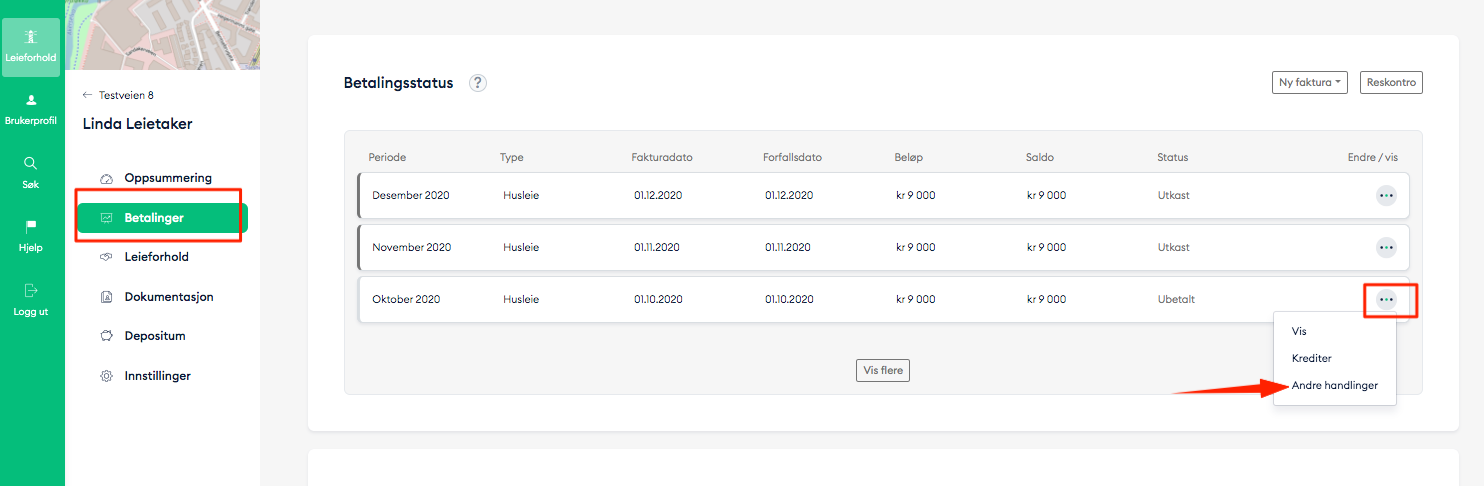Click the Reskontro button
Viewport: 1484px width, 486px height.
[x=1391, y=83]
